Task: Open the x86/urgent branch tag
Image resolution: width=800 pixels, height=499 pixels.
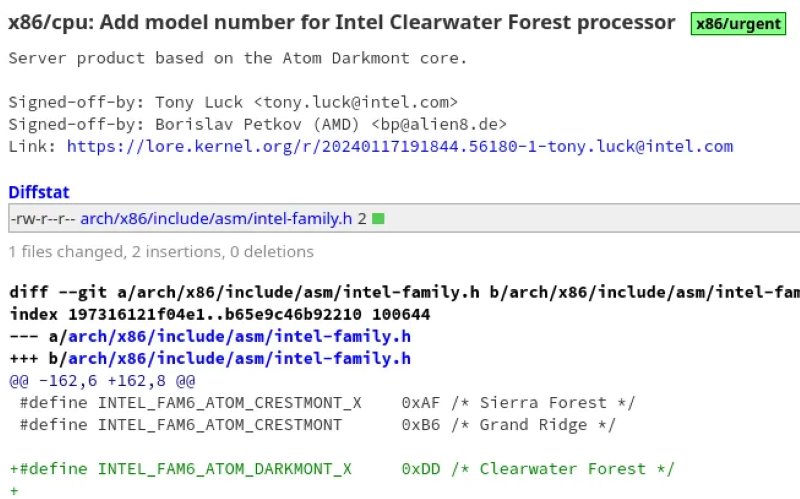Action: (738, 24)
